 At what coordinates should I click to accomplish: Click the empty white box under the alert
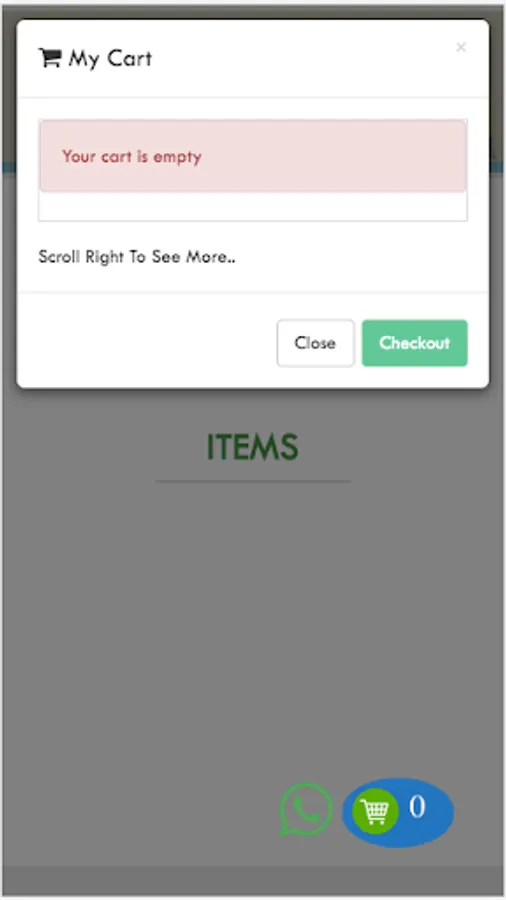[x=253, y=206]
